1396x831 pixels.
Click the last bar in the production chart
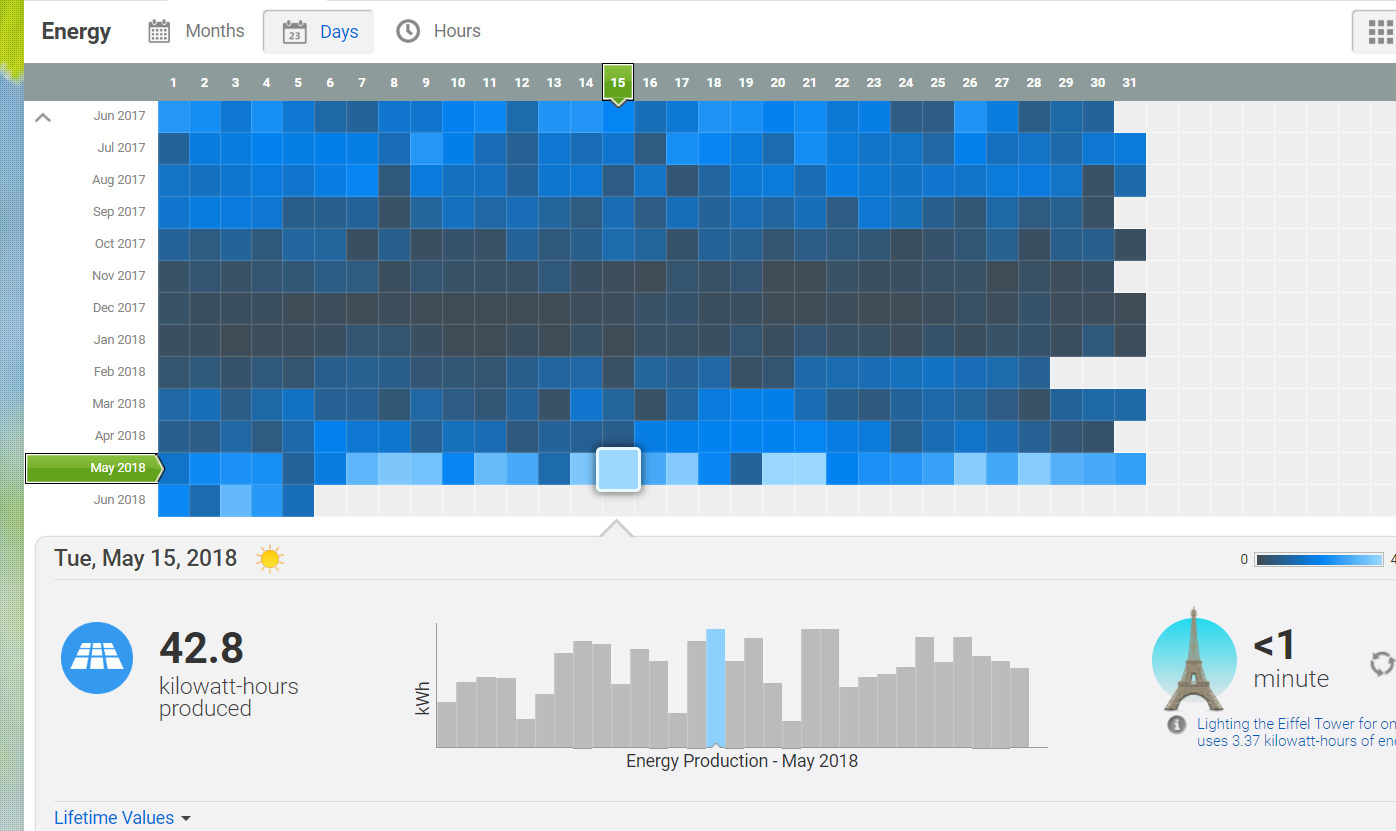pyautogui.click(x=1019, y=708)
